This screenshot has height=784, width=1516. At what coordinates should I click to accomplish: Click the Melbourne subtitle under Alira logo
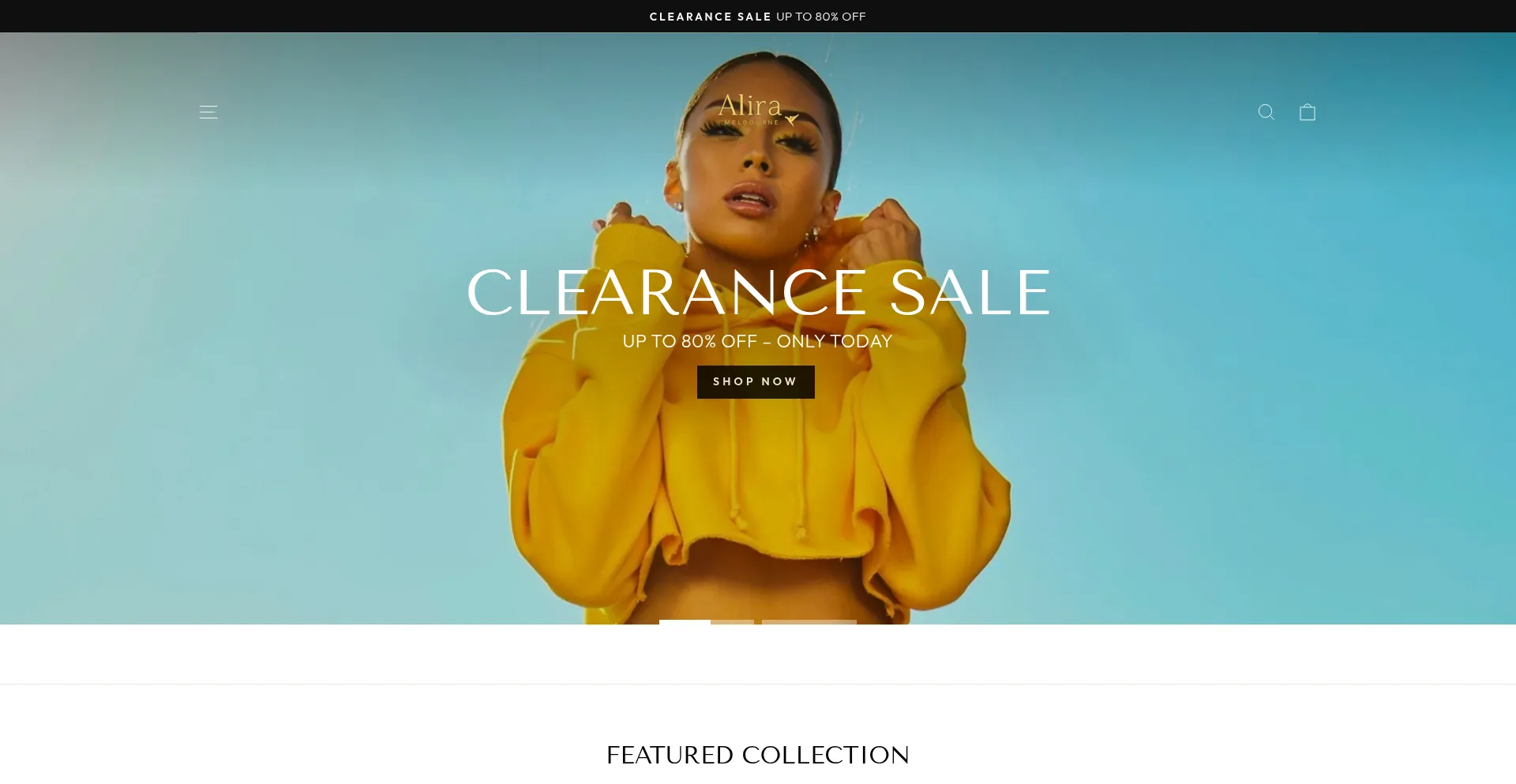pos(751,122)
